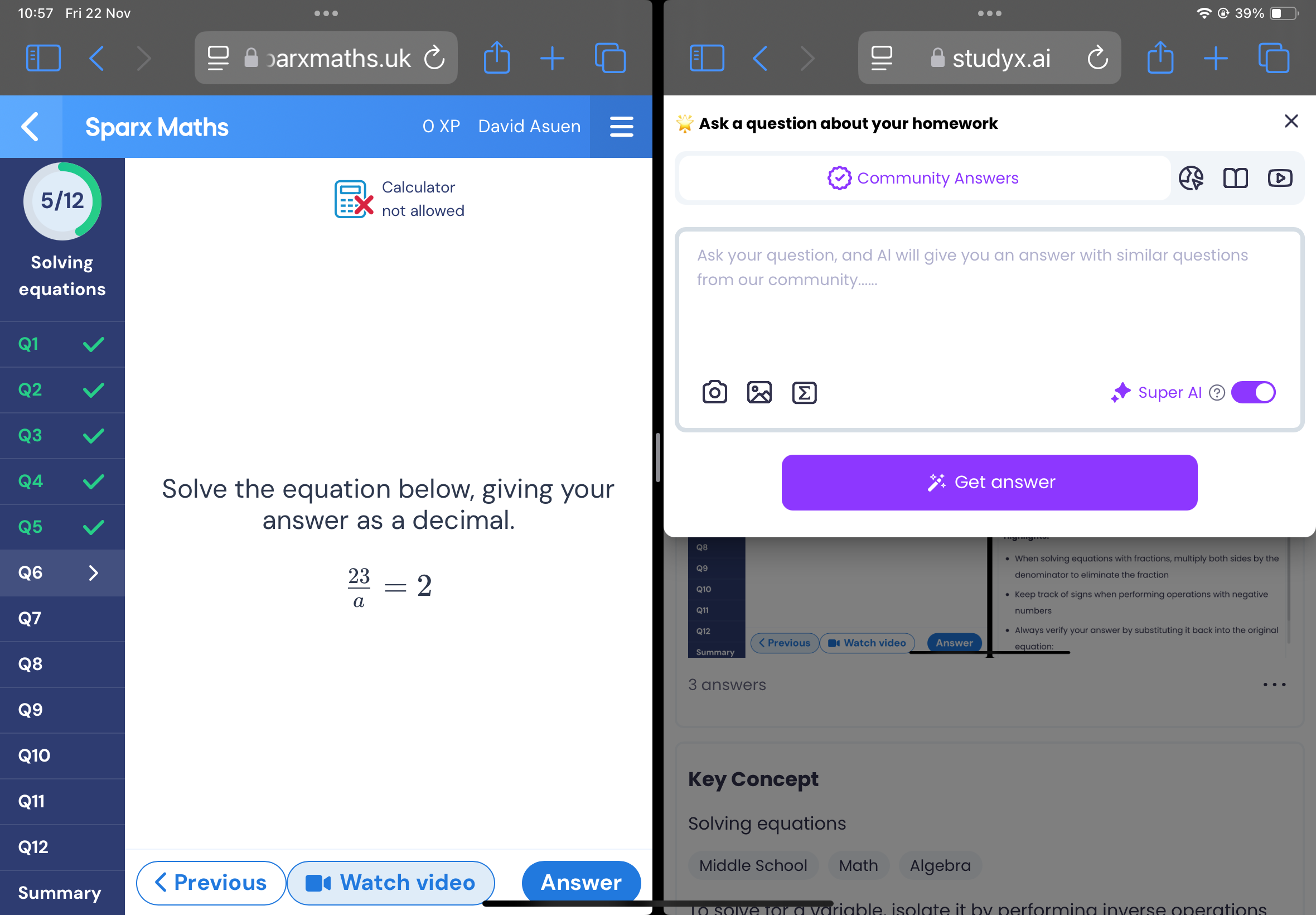The image size is (1316, 915).
Task: Click the Answer button on Sparx Q6
Action: coord(580,882)
